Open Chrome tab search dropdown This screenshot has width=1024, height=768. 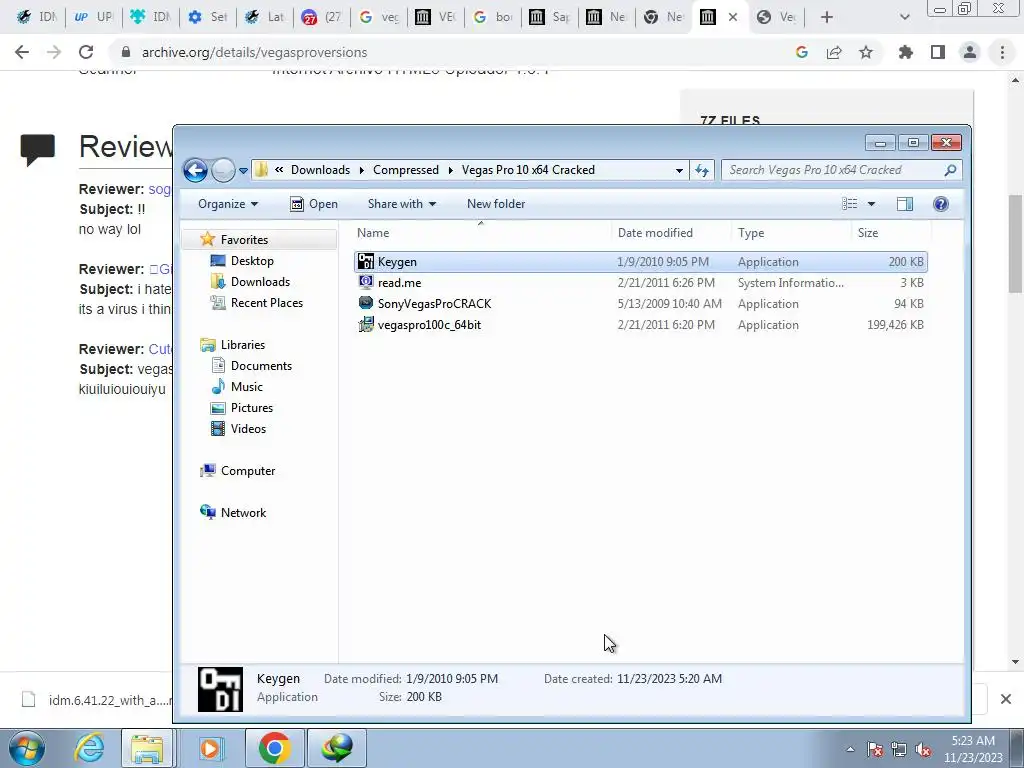pos(904,17)
